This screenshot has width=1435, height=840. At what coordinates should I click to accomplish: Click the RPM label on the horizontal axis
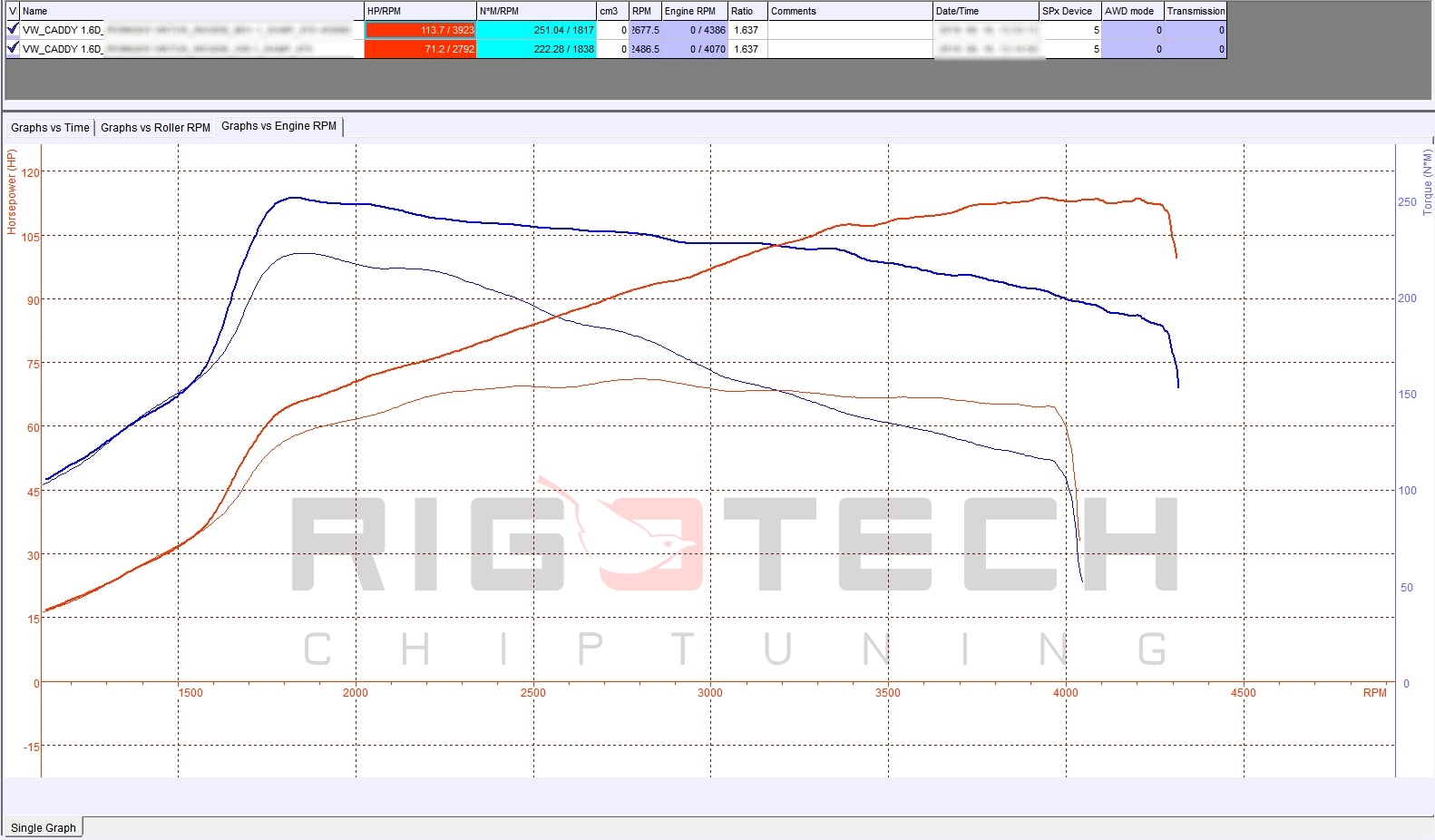point(1374,693)
